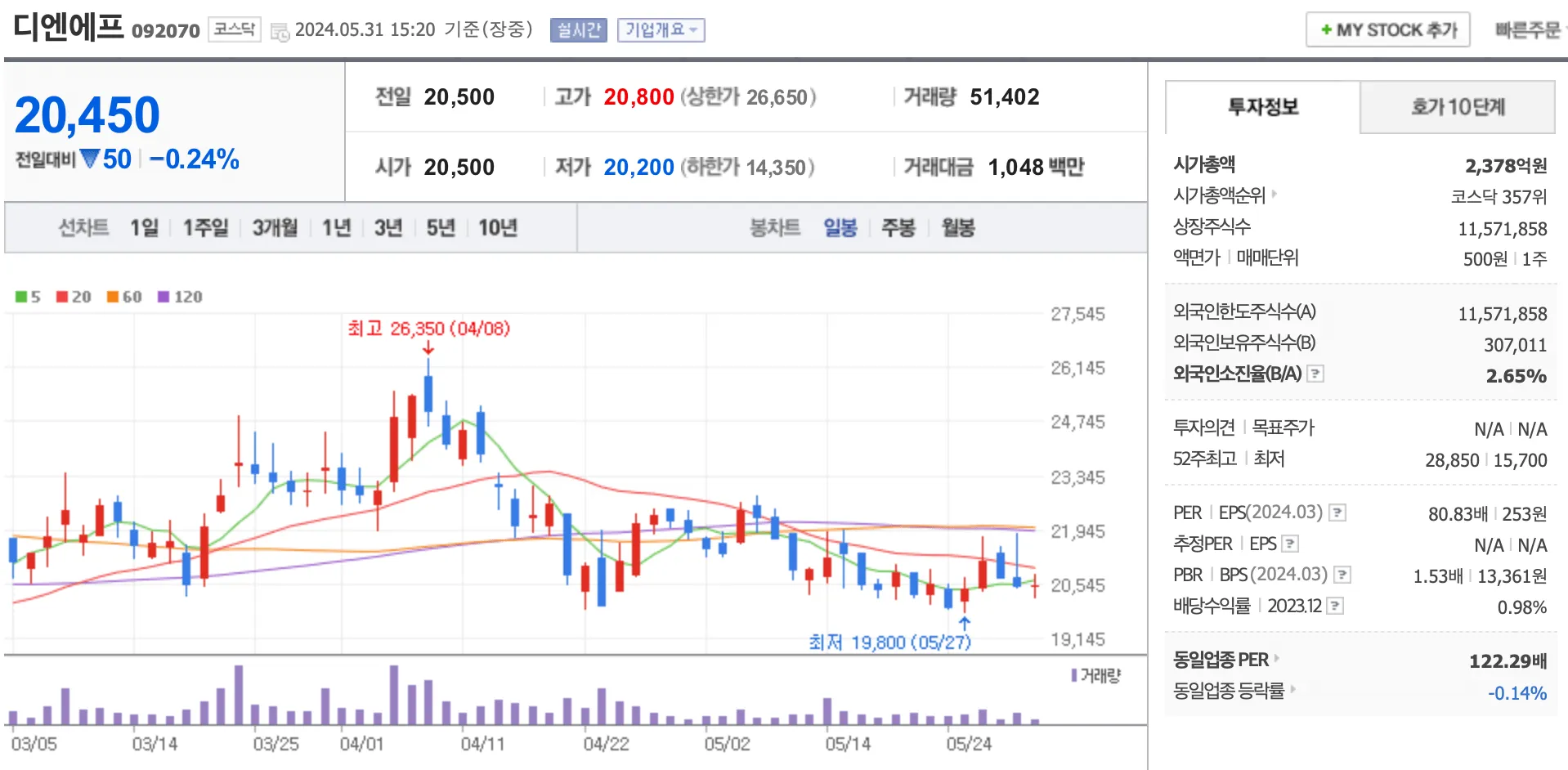Click the 배당수익률 value 0.98%

click(x=1521, y=607)
